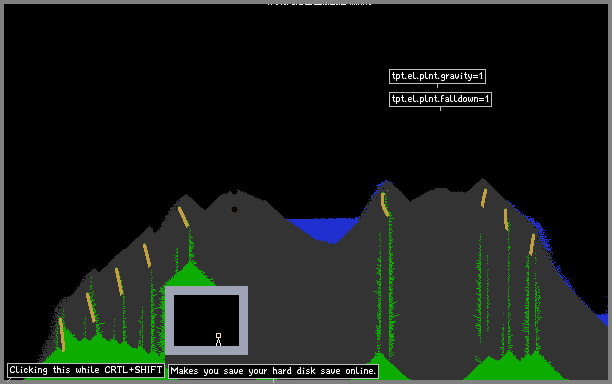
Task: Select the 'Clicking this while CRTL+SHIFT' sign
Action: tap(86, 370)
